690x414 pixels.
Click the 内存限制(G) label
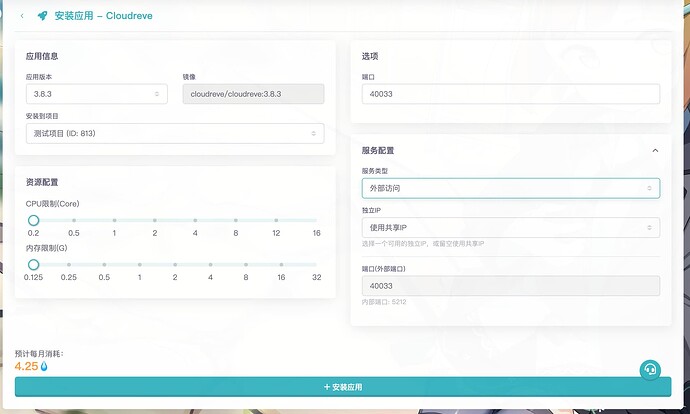[x=47, y=248]
